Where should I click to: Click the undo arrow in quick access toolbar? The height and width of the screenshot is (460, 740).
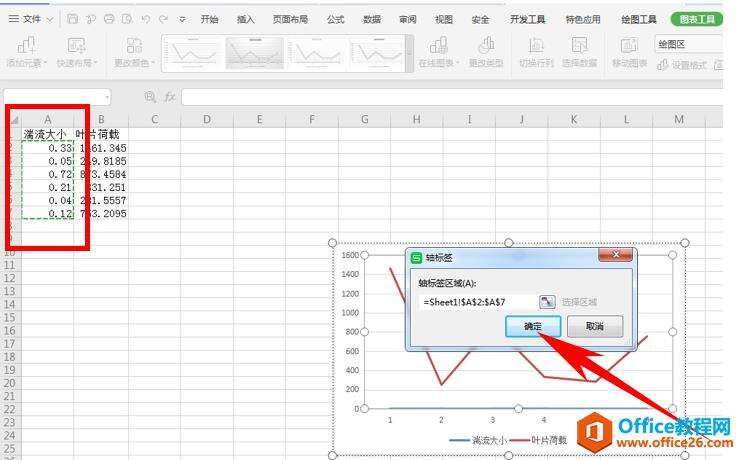[145, 19]
